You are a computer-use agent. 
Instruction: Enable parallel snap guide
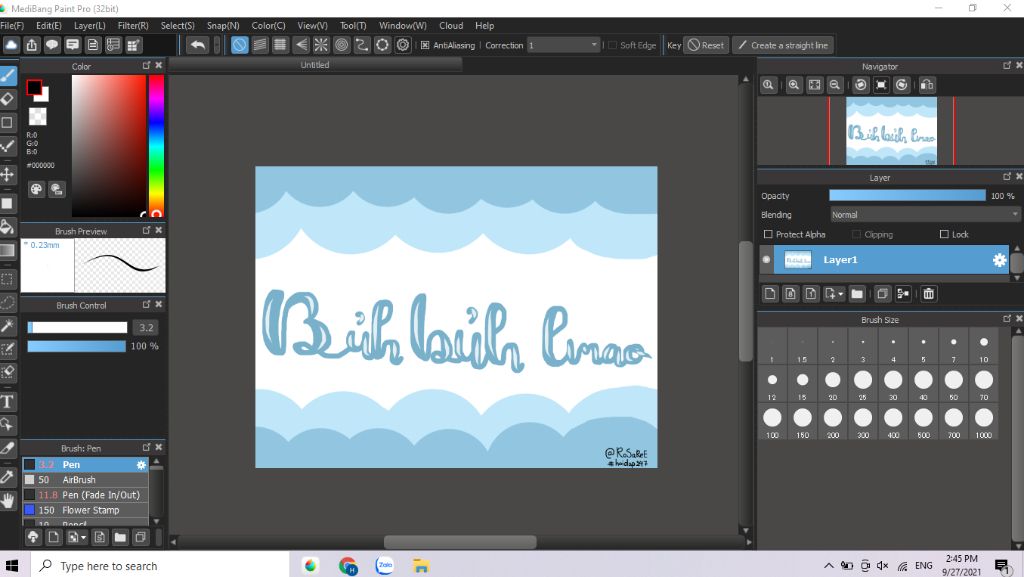click(x=260, y=45)
